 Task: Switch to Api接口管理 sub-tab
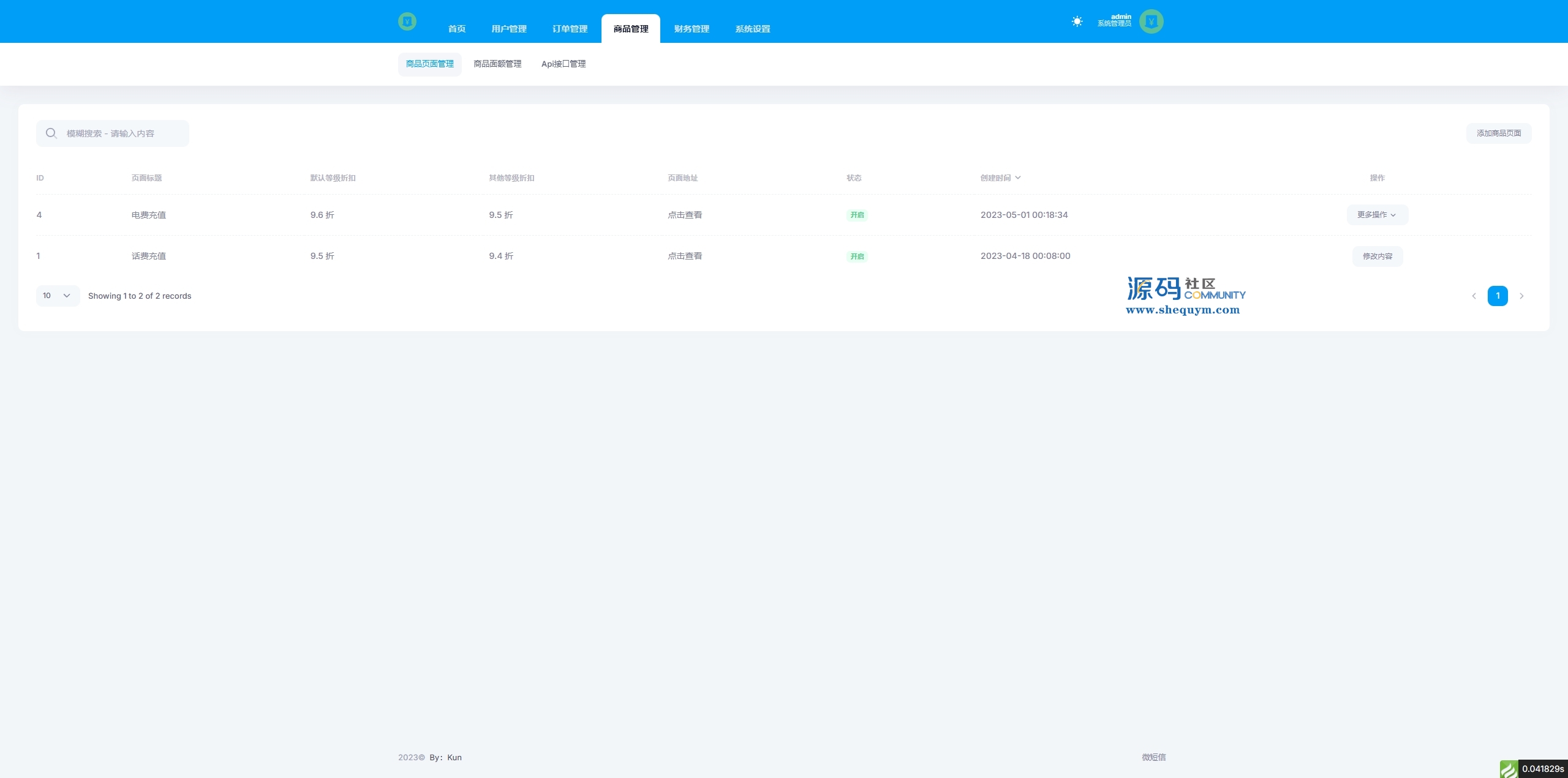pyautogui.click(x=563, y=64)
